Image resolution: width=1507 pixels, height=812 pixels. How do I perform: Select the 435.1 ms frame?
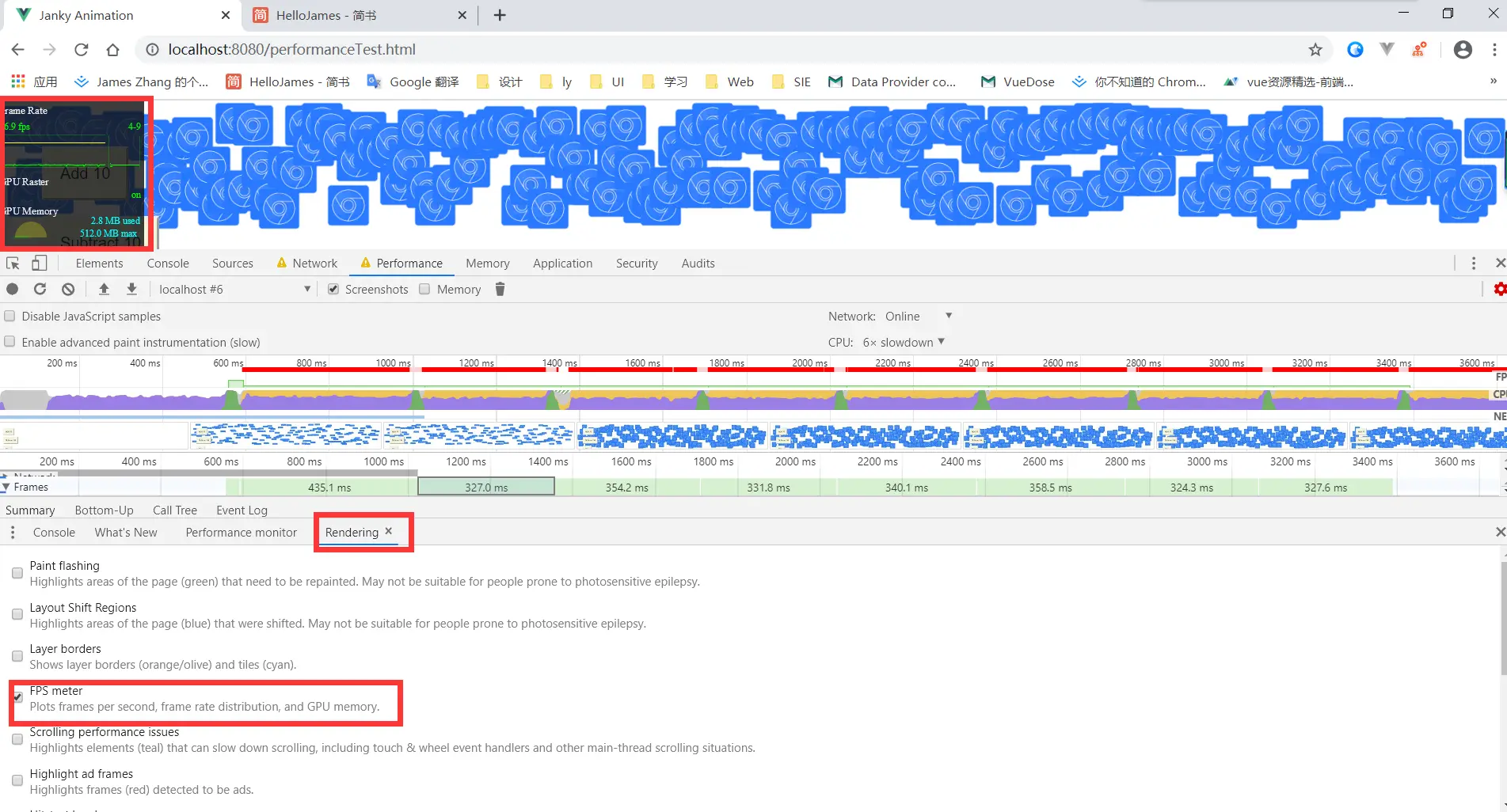point(329,488)
